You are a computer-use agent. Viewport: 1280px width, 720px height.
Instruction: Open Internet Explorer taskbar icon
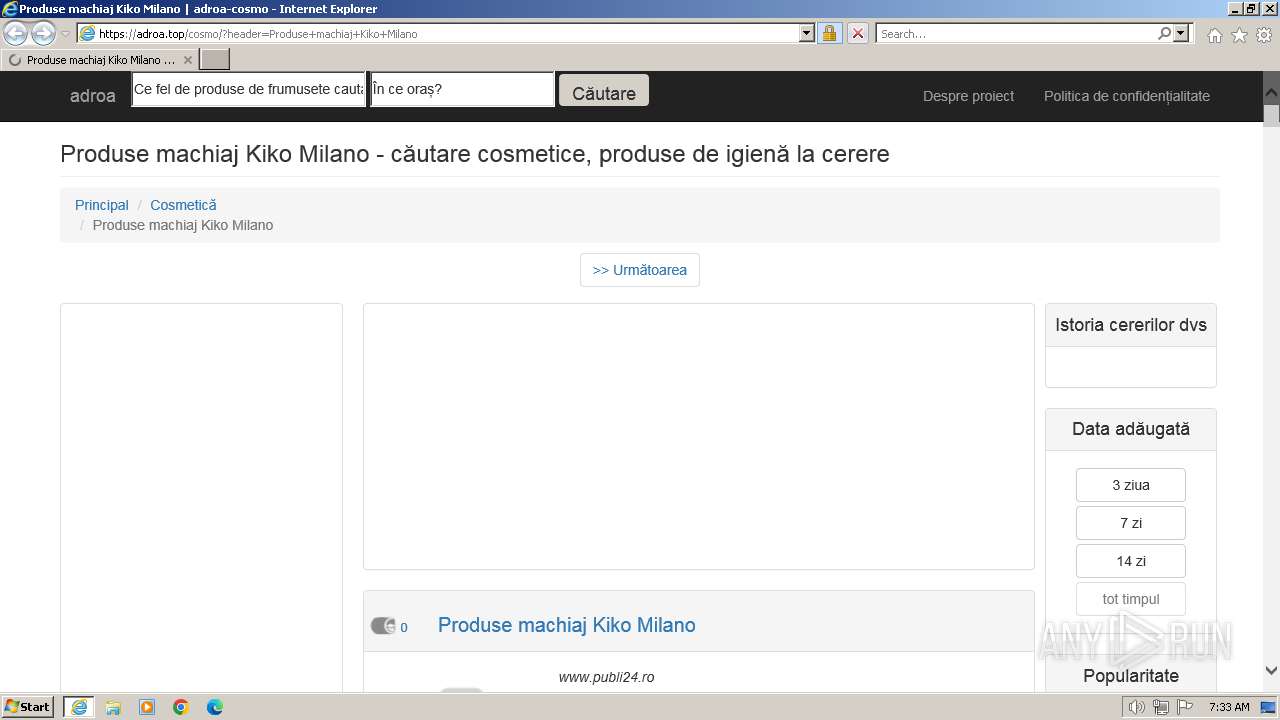(x=79, y=707)
